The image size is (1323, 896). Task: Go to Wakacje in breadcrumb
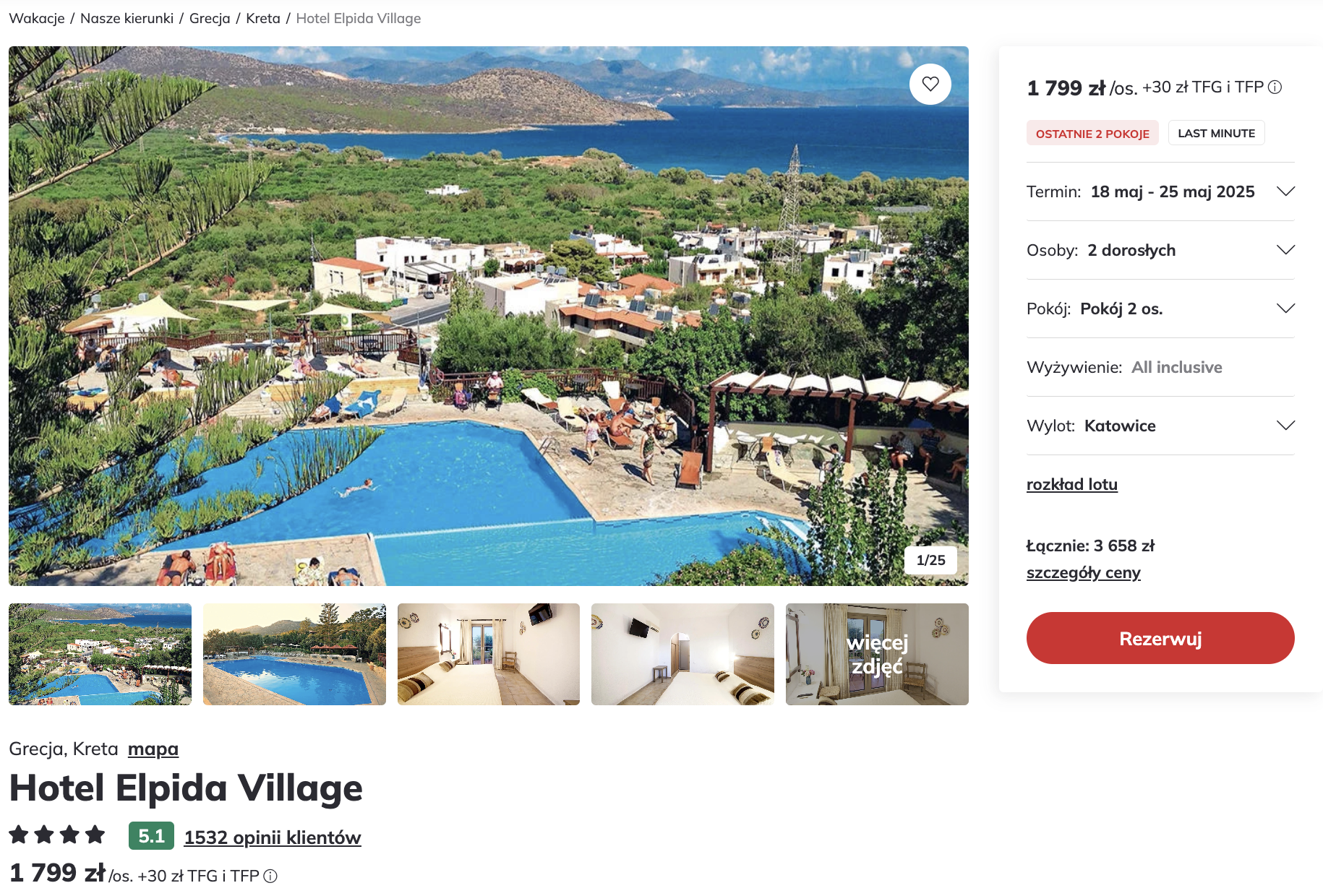37,18
